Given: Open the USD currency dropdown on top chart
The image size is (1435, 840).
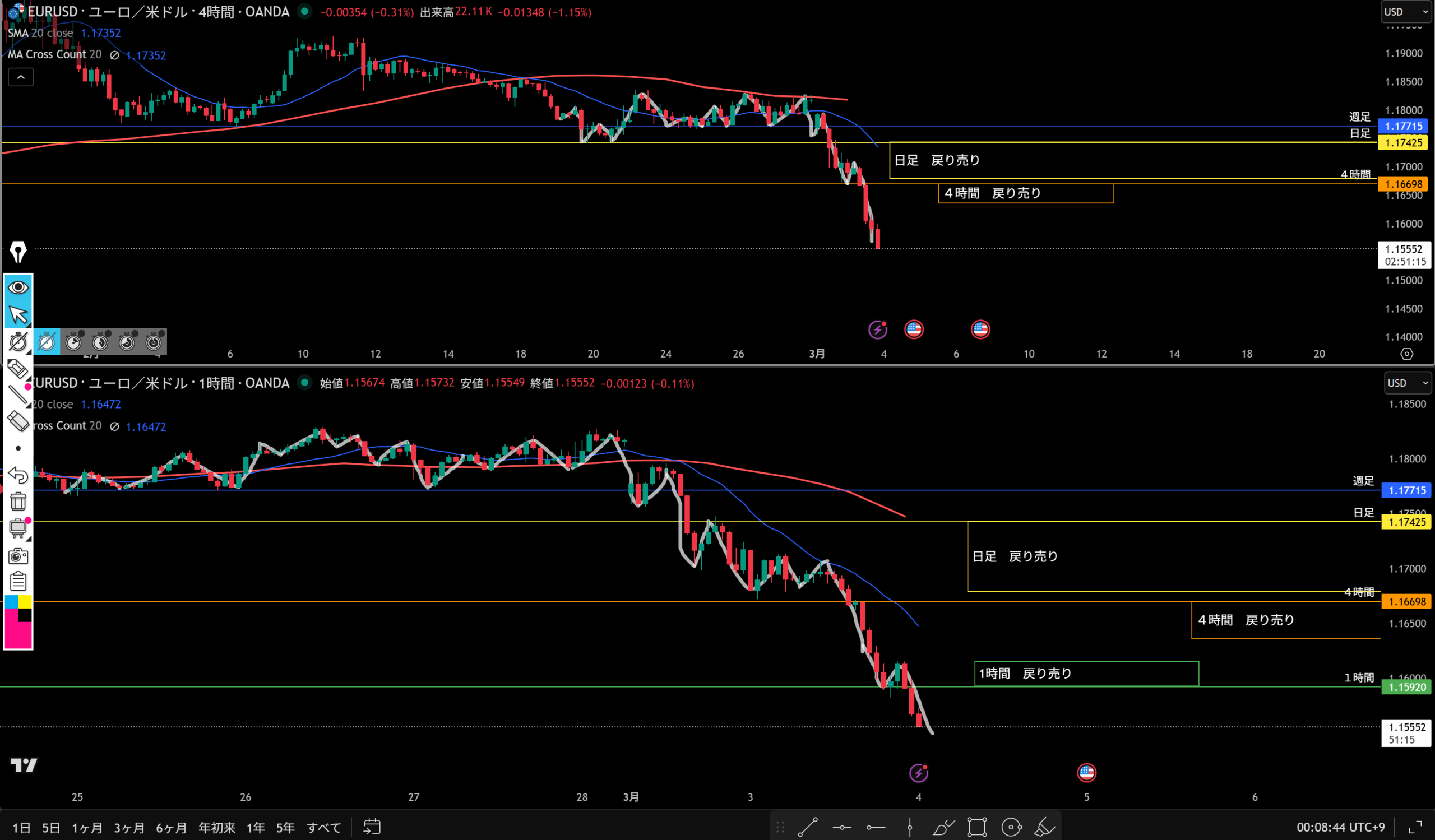Looking at the screenshot, I should coord(1405,12).
